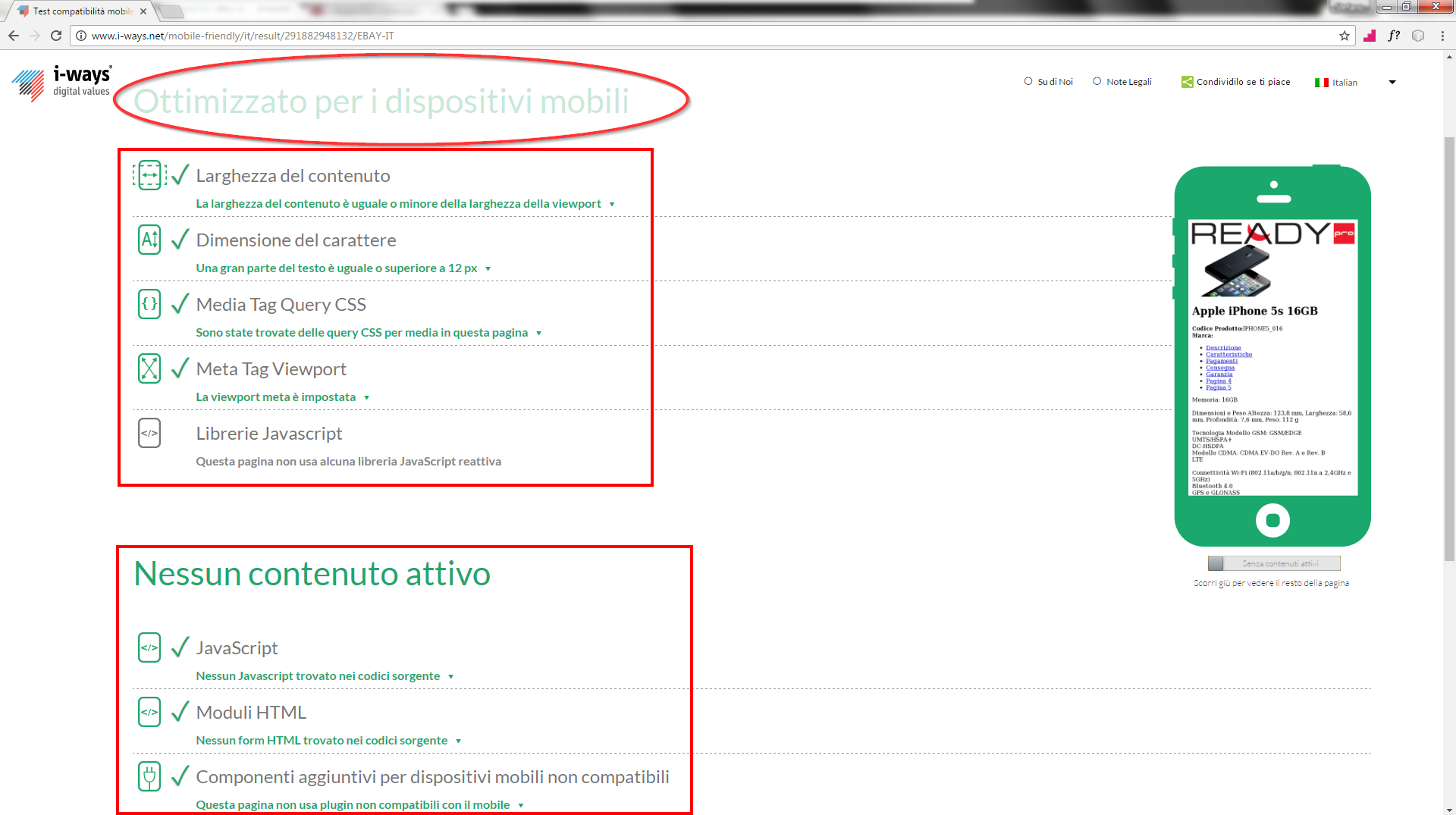Select the Note Legali radio option
Viewport: 1456px width, 815px height.
(1097, 81)
